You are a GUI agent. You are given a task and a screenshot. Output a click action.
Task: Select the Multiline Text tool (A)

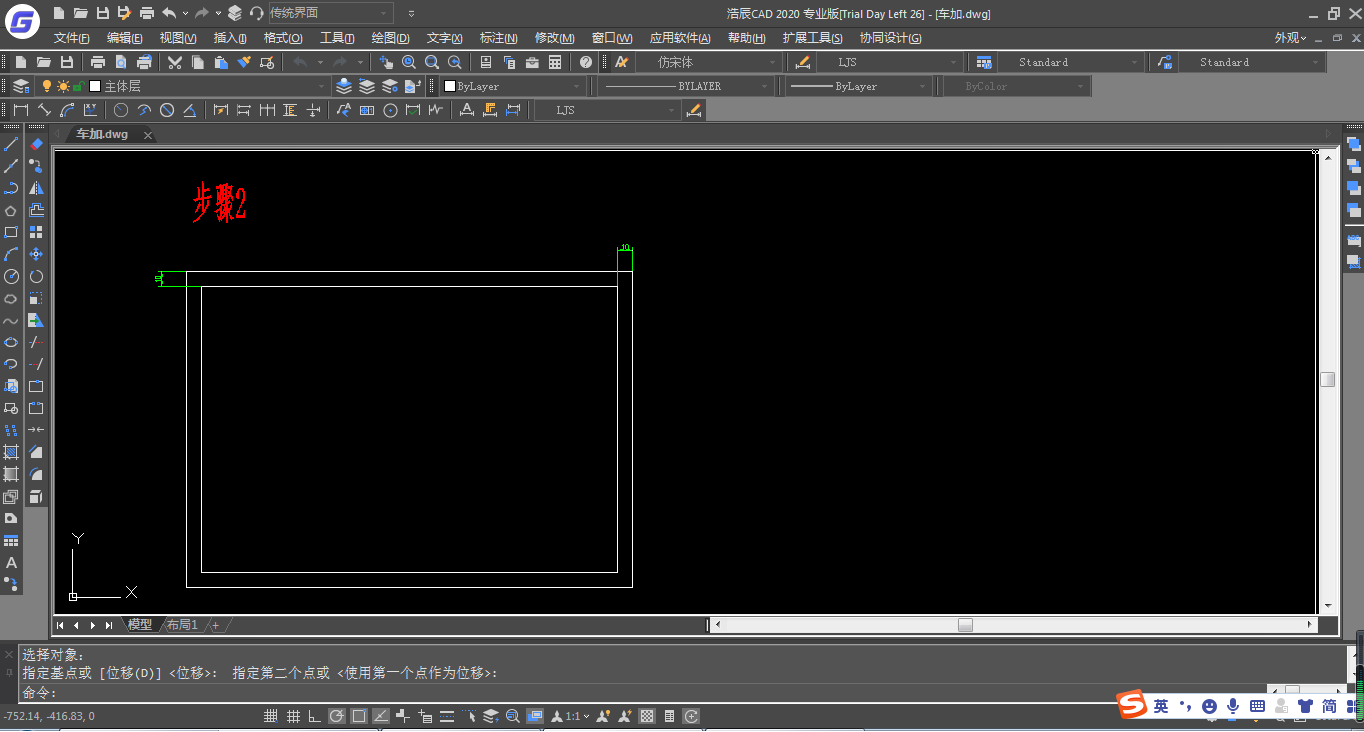click(11, 563)
